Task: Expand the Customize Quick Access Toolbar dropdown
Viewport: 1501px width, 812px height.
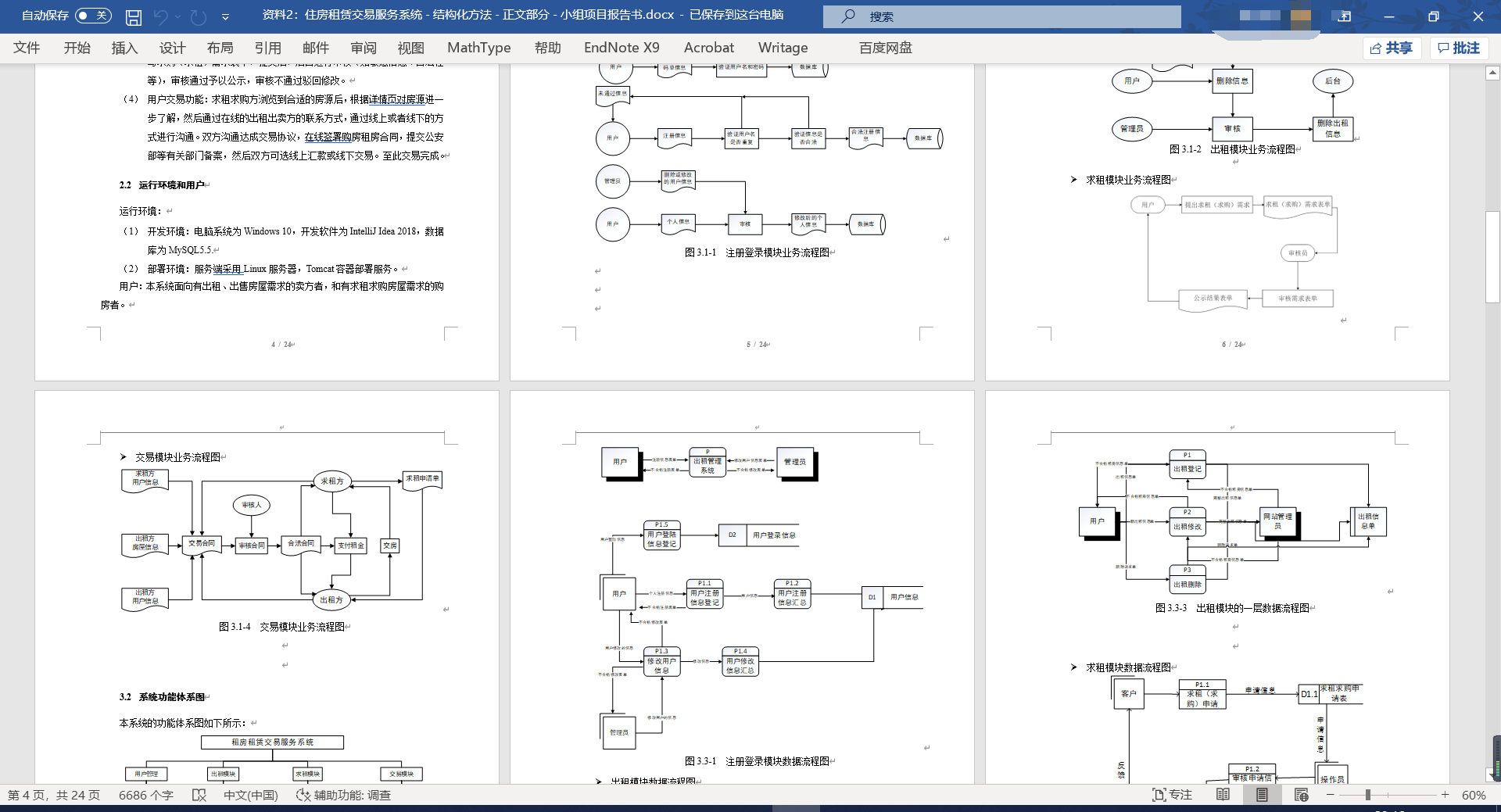Action: 225,16
